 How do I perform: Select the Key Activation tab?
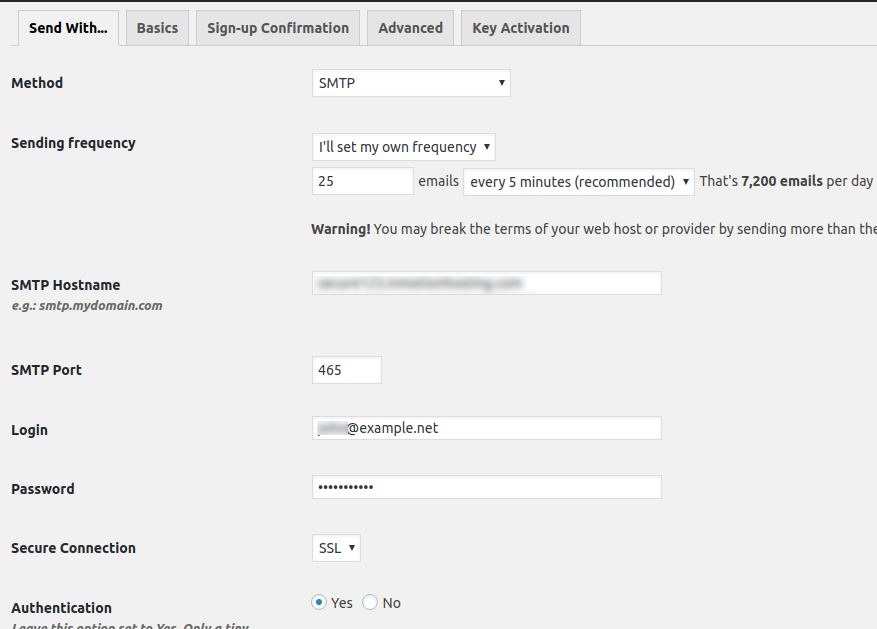point(520,28)
